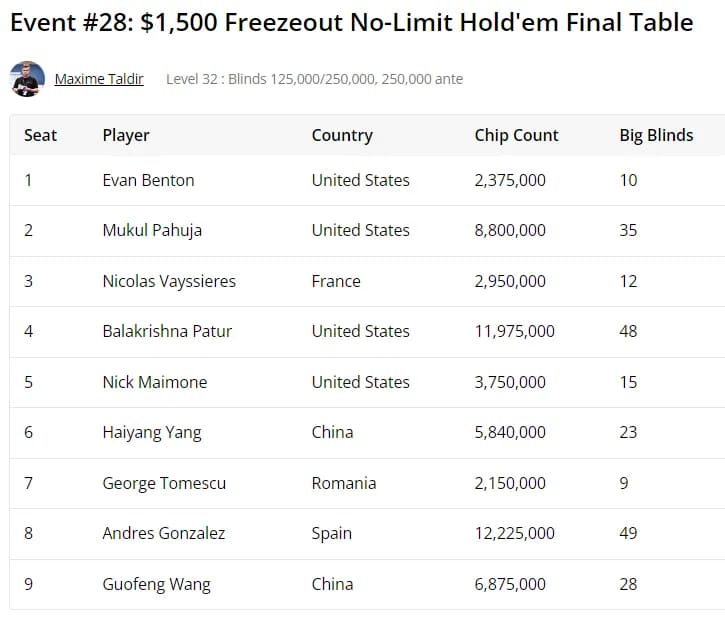Select player name Balakrishna Patur
The width and height of the screenshot is (725, 627).
tap(167, 331)
